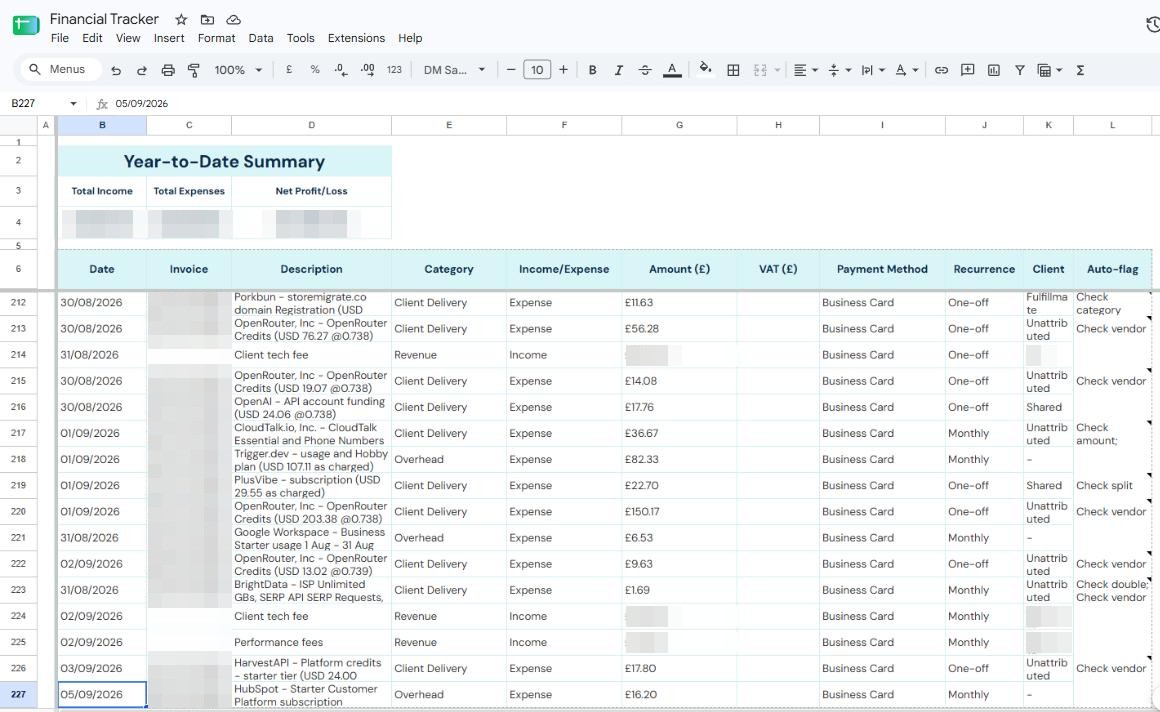
Task: Click the Insert comment icon
Action: click(967, 70)
